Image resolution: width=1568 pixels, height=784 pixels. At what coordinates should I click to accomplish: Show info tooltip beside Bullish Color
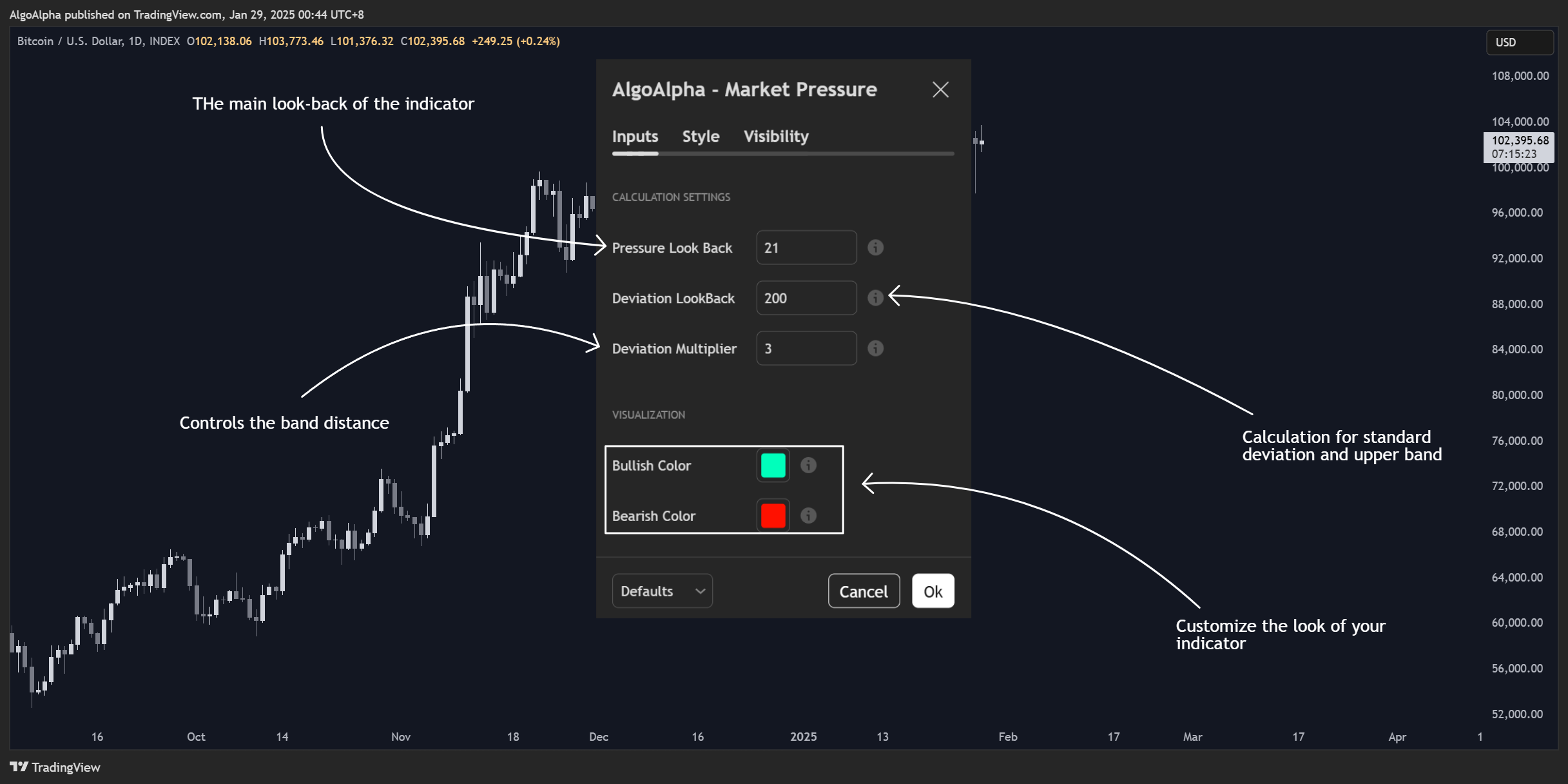point(808,465)
